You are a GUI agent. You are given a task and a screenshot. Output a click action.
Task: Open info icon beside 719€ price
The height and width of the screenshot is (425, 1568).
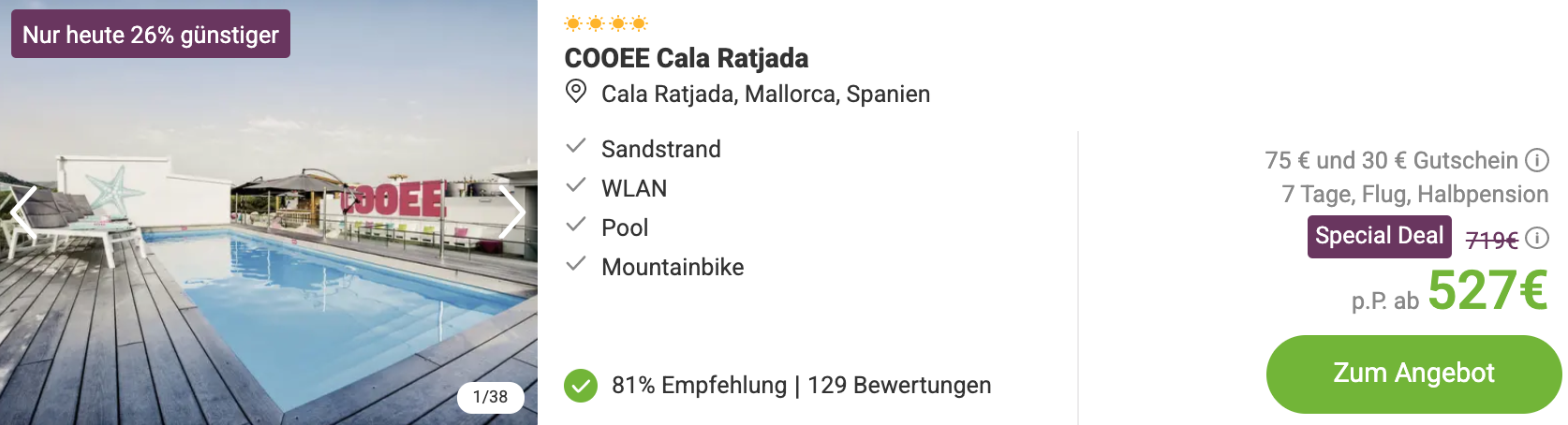1537,238
